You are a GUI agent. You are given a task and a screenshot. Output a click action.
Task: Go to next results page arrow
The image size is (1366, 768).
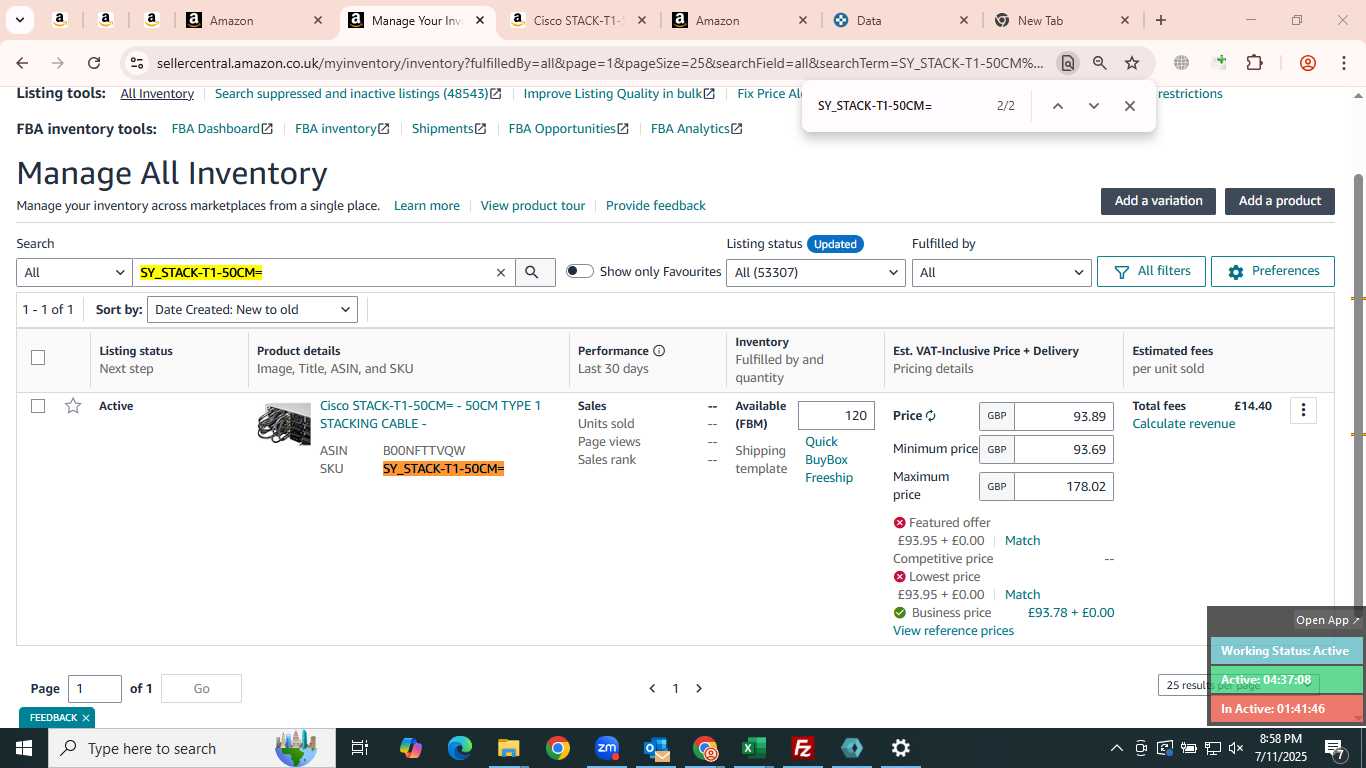point(699,688)
